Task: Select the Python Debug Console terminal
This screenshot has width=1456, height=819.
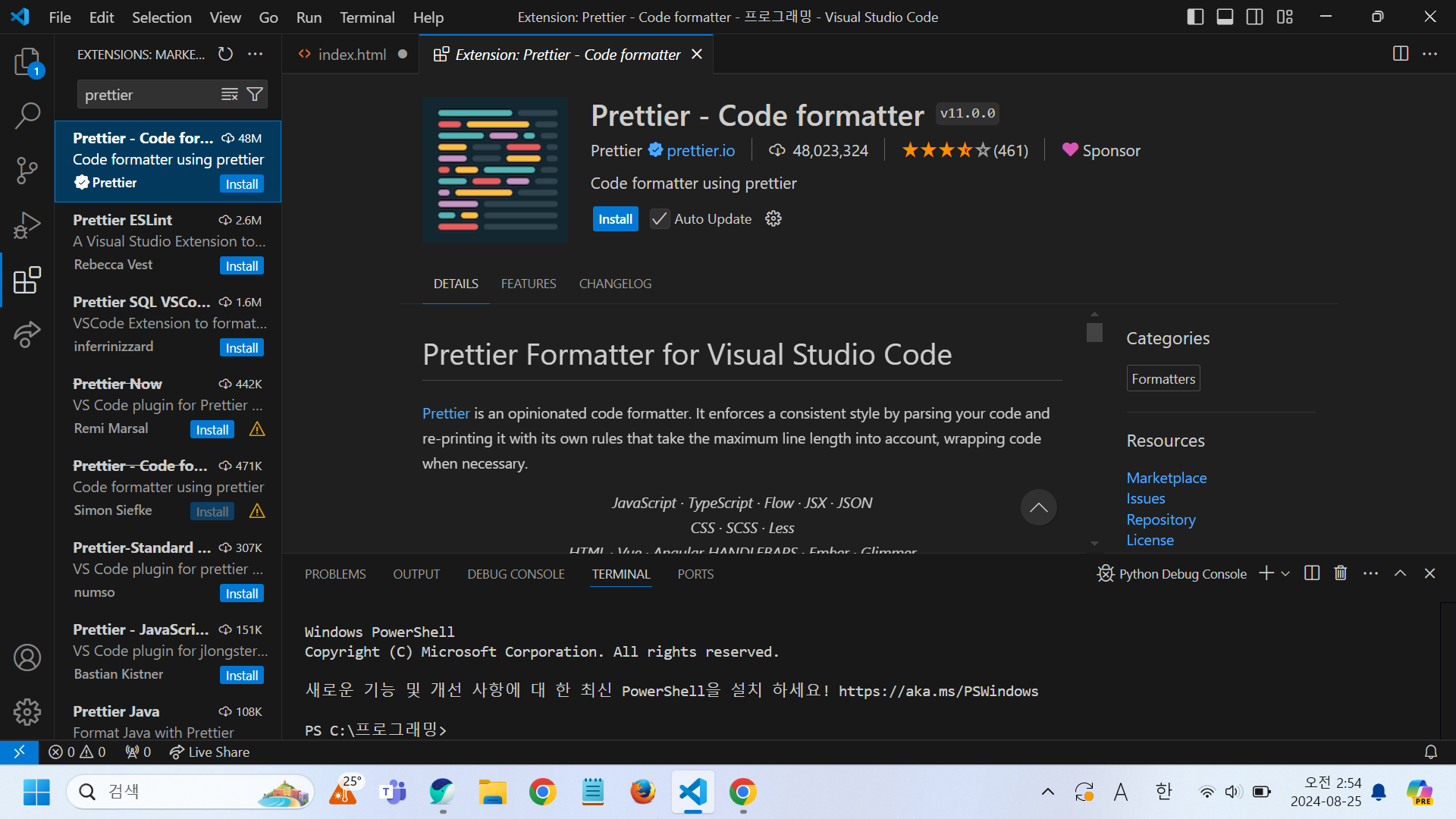Action: point(1172,574)
